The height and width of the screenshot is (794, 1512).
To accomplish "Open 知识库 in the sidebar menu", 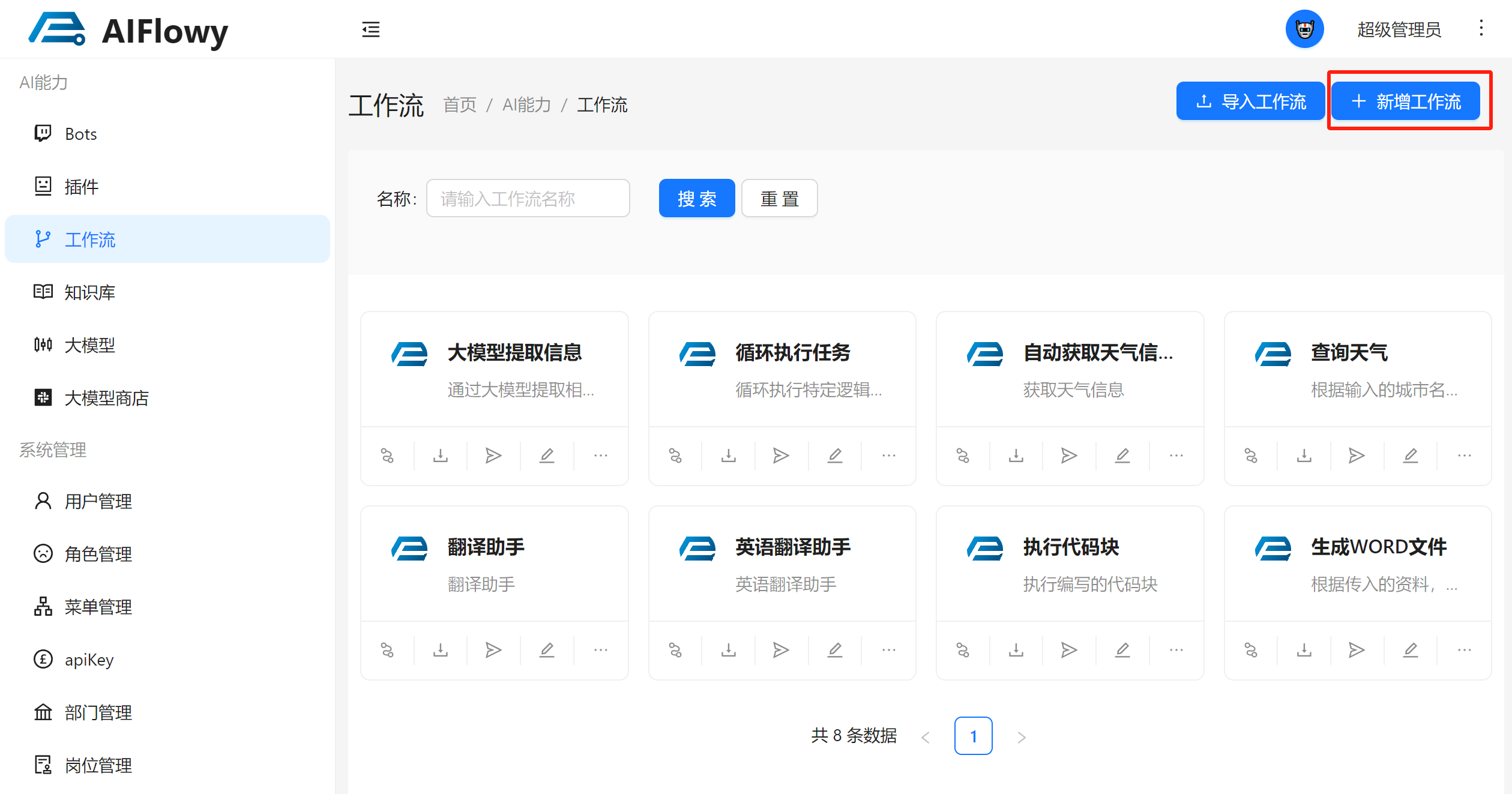I will coord(89,292).
